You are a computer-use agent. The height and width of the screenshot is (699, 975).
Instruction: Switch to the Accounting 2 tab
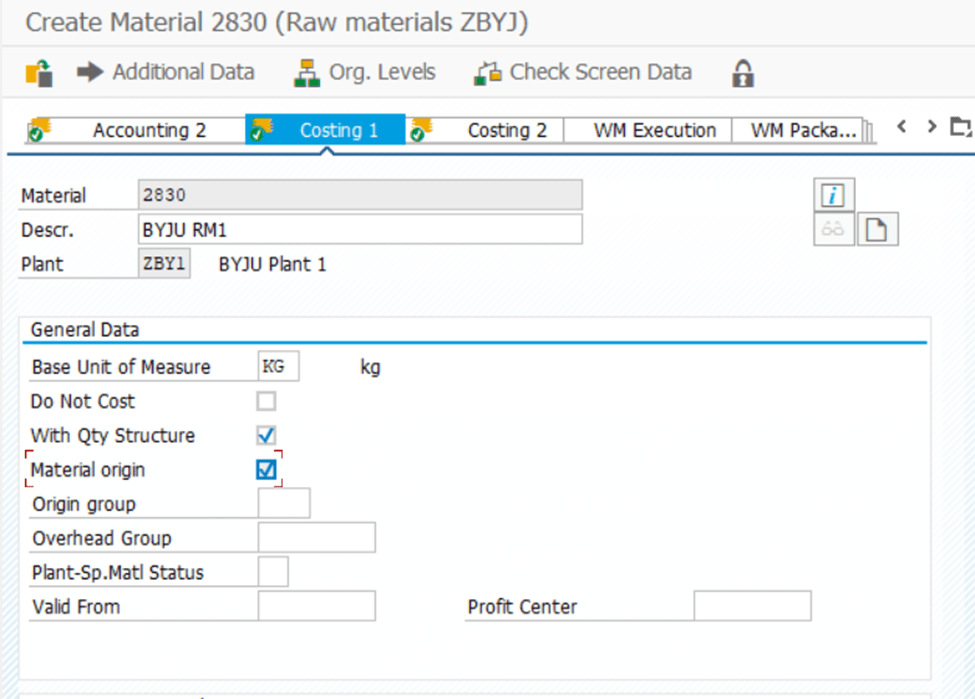tap(148, 130)
